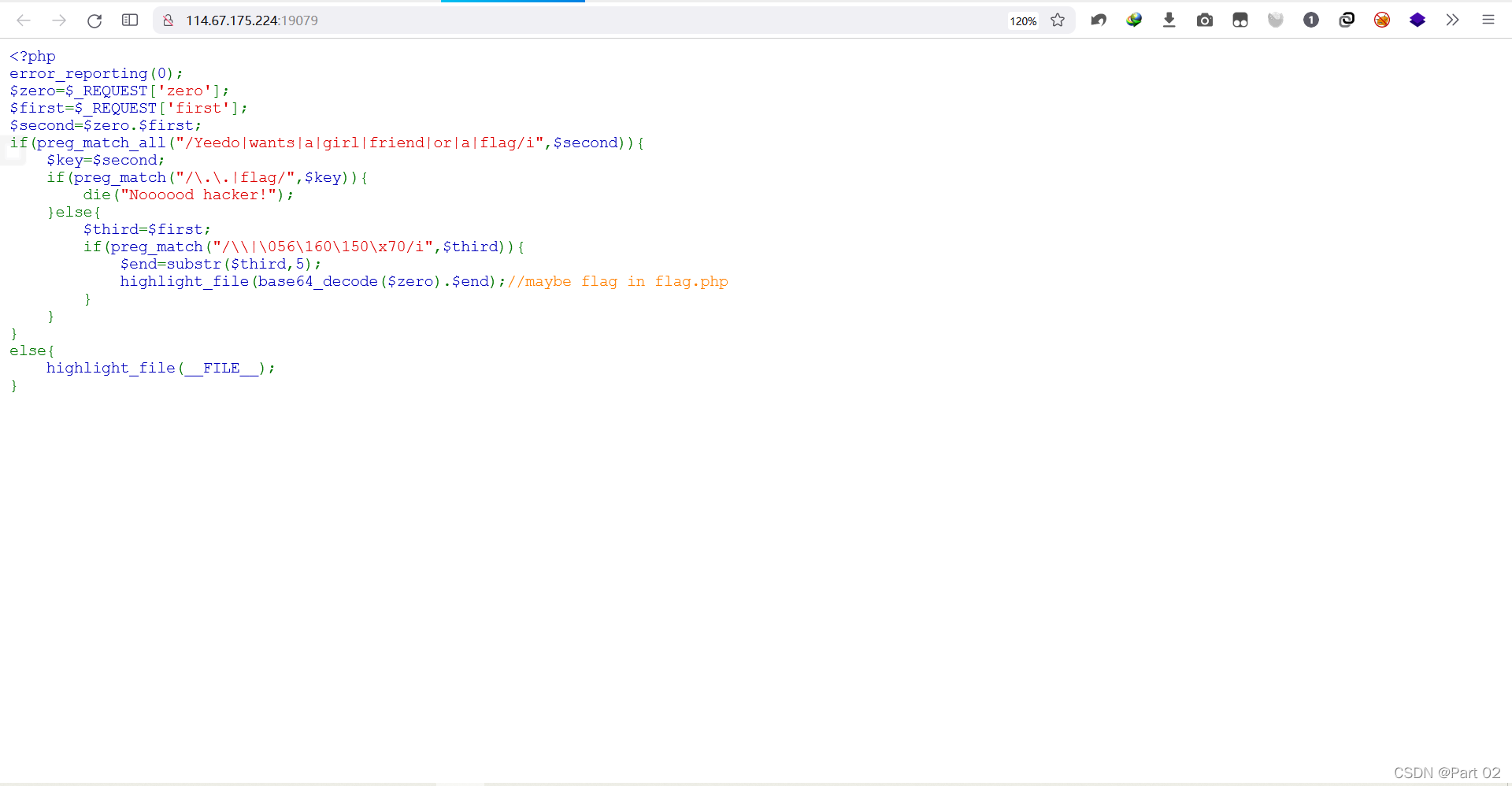Open site security info lock icon
This screenshot has height=786, width=1512.
click(168, 20)
